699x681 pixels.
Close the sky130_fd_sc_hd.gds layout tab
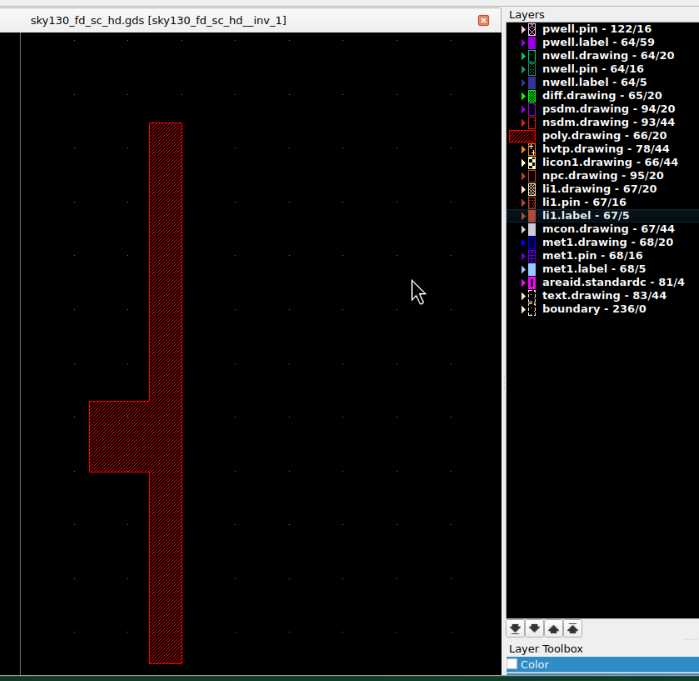click(484, 20)
